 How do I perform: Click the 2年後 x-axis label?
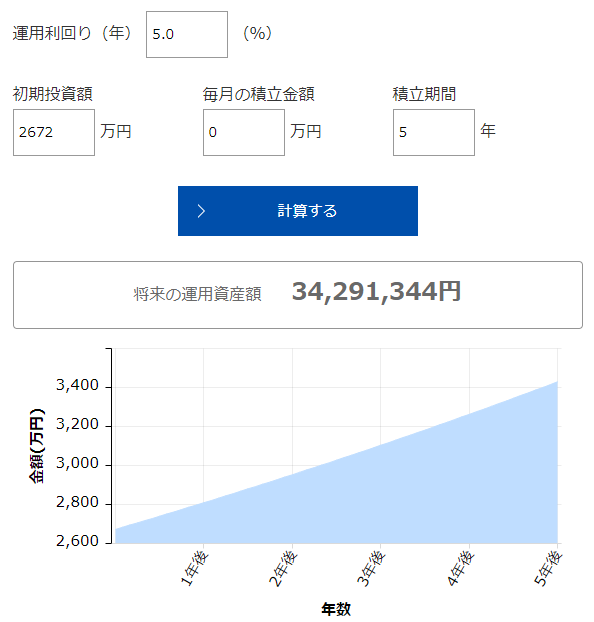point(283,569)
